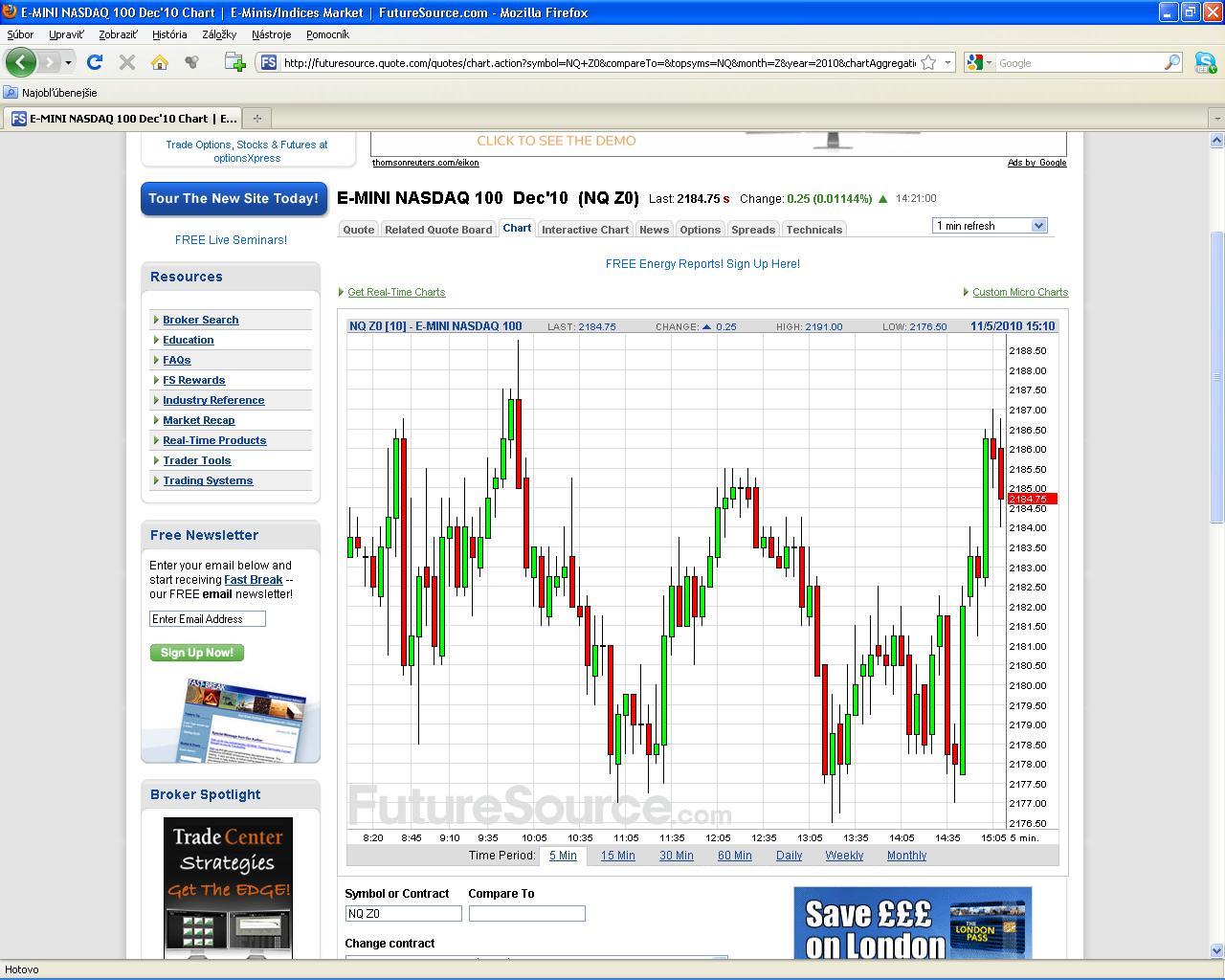Open a new tab with the plus button
Image resolution: width=1225 pixels, height=980 pixels.
click(256, 119)
